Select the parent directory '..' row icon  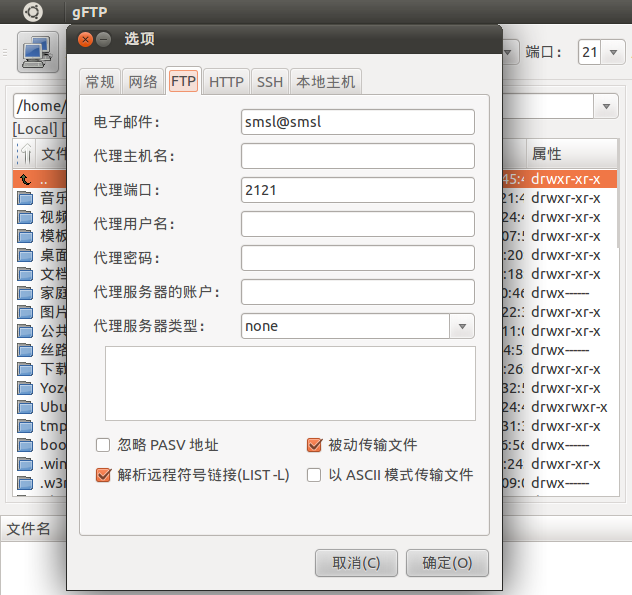[x=25, y=179]
